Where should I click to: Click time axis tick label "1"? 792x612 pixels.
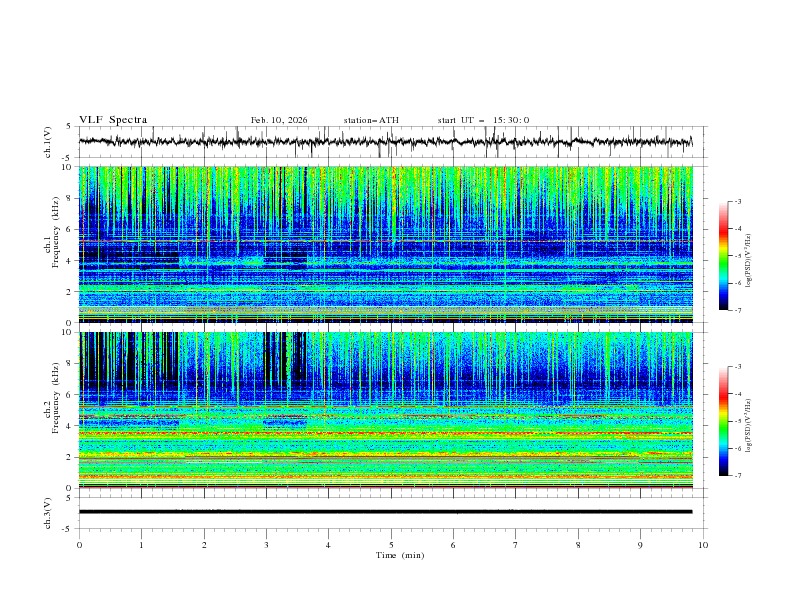(141, 545)
